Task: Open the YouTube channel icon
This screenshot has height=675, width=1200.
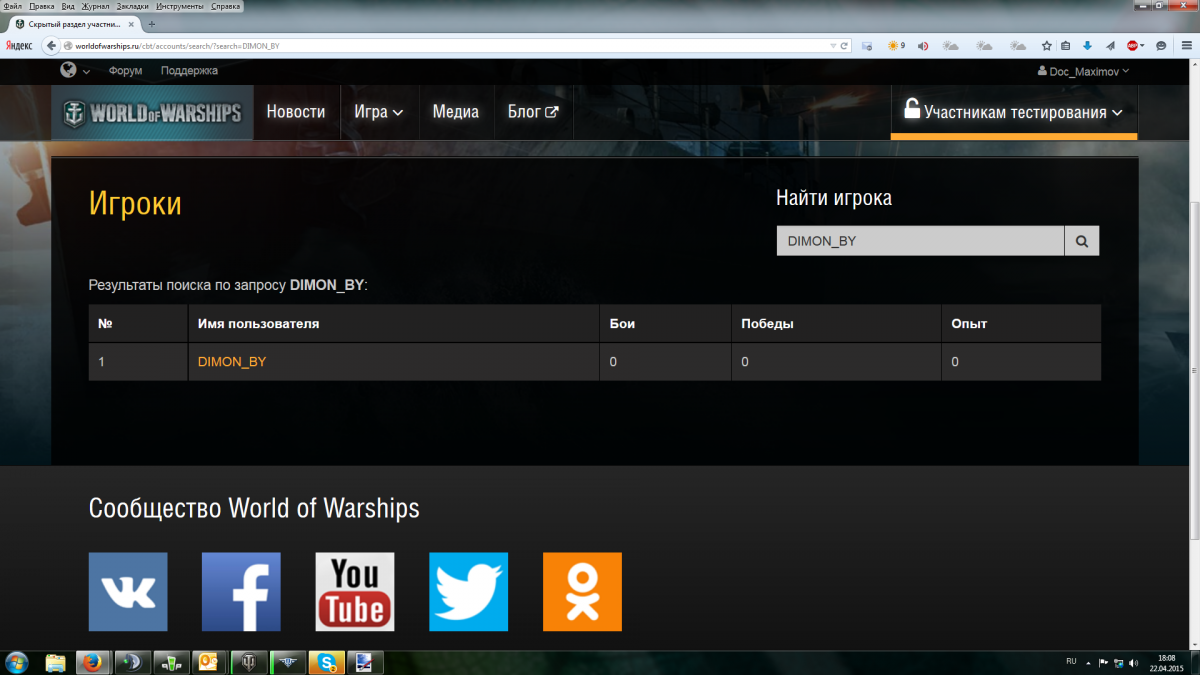Action: [x=355, y=592]
